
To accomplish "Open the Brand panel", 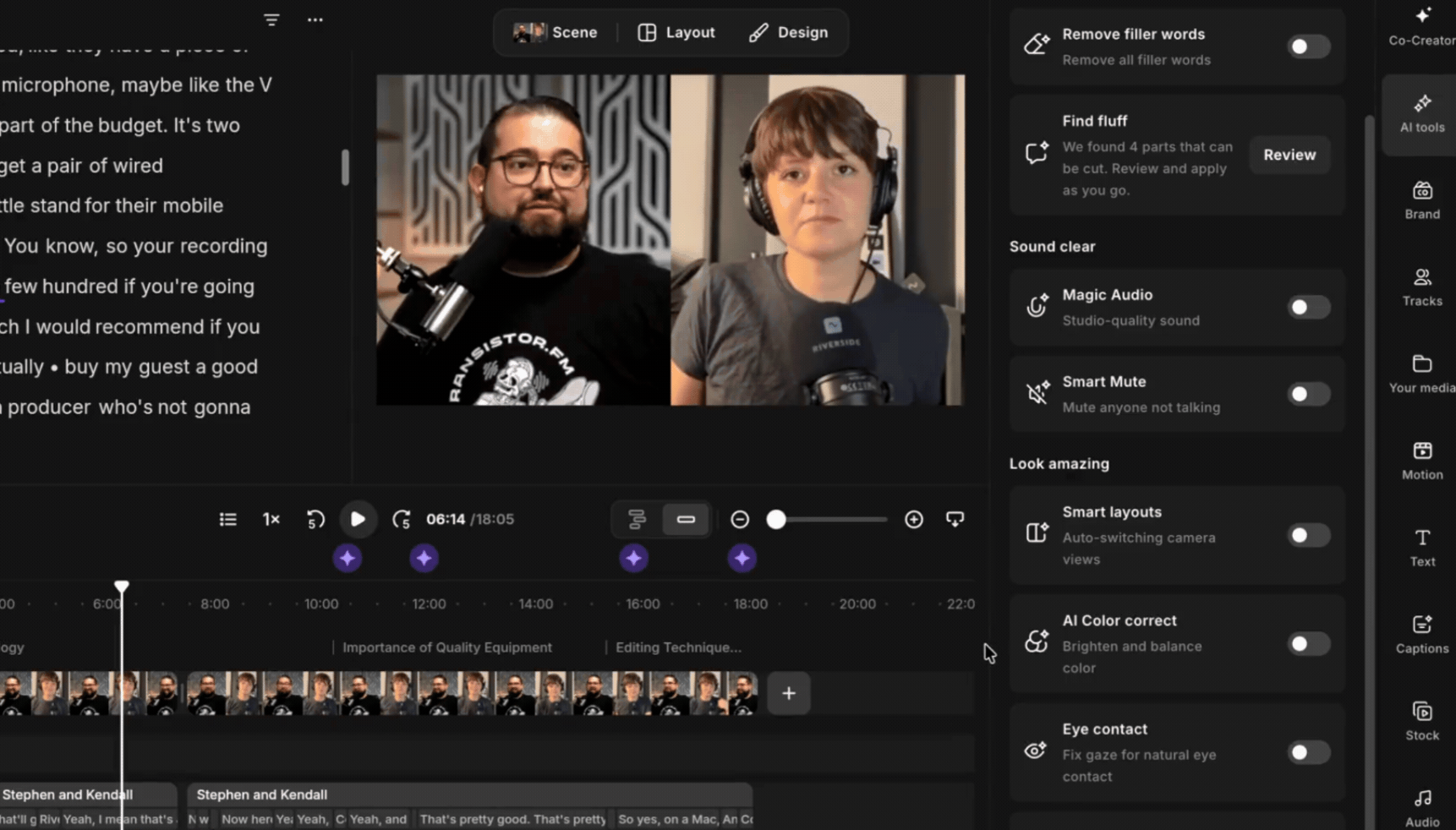I will pos(1422,200).
